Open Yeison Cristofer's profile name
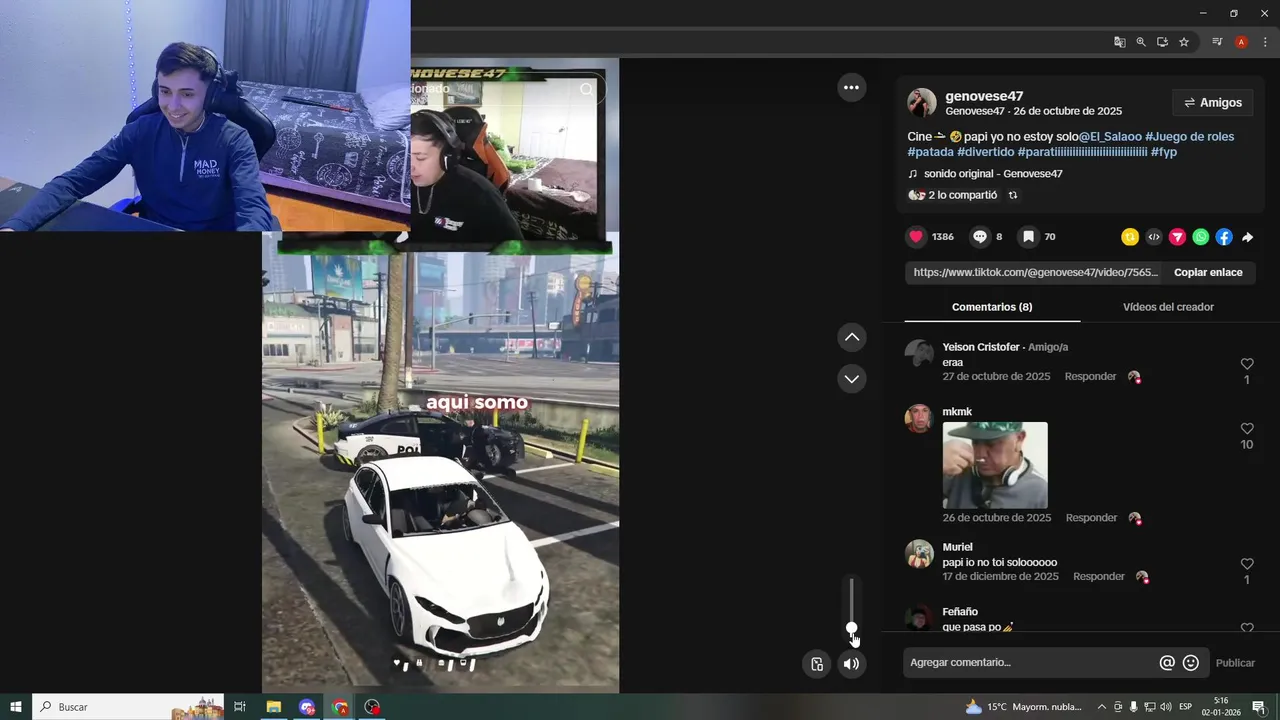The height and width of the screenshot is (720, 1280). pyautogui.click(x=981, y=347)
